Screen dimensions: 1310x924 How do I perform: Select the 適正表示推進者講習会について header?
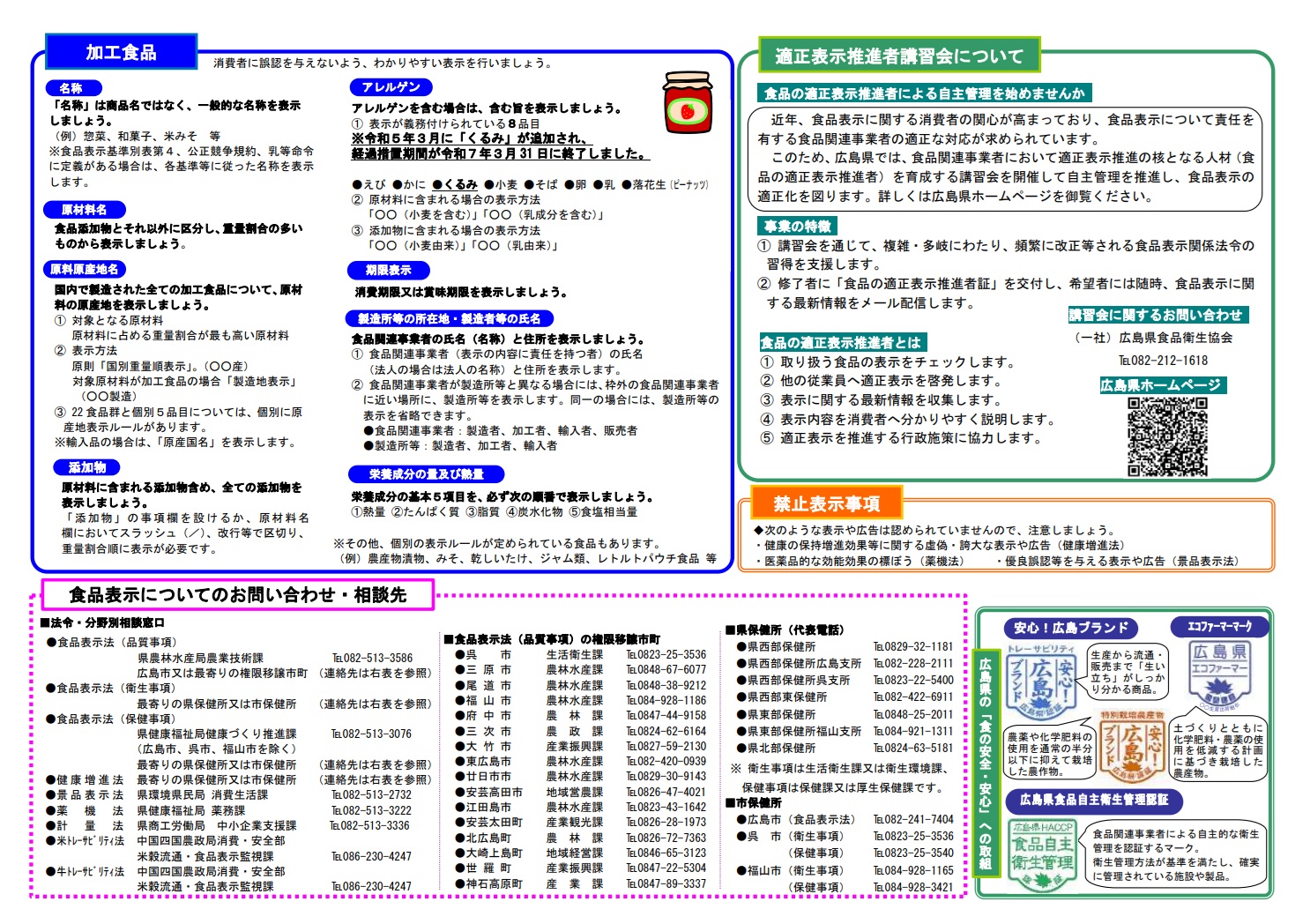tap(899, 56)
